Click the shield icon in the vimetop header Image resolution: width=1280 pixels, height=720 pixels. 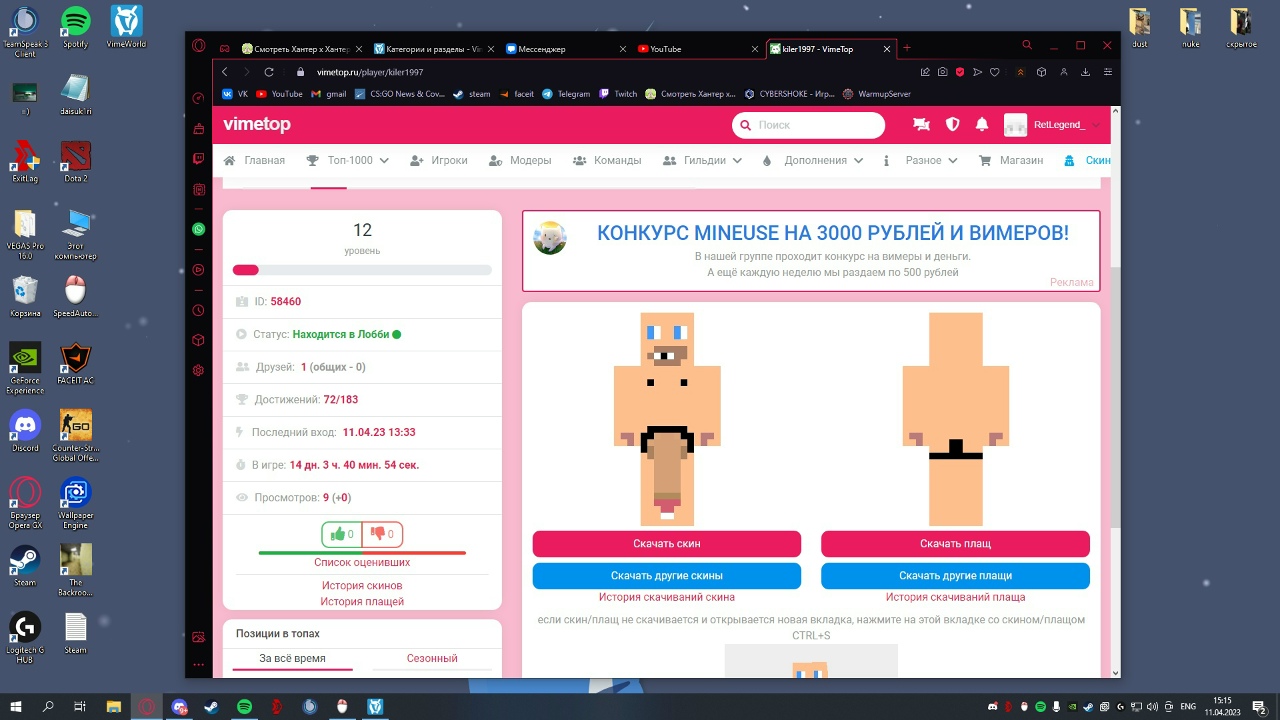[951, 125]
